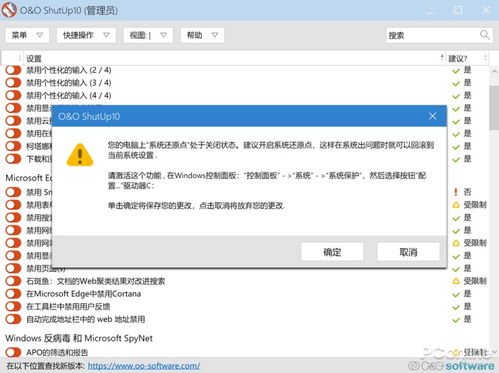Click the yellow limited triangle for the 石斑鱼 row

pos(456,281)
